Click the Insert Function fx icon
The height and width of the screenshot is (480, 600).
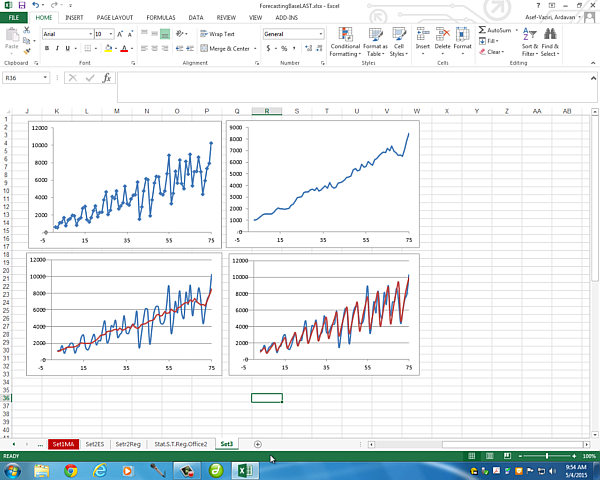[107, 78]
